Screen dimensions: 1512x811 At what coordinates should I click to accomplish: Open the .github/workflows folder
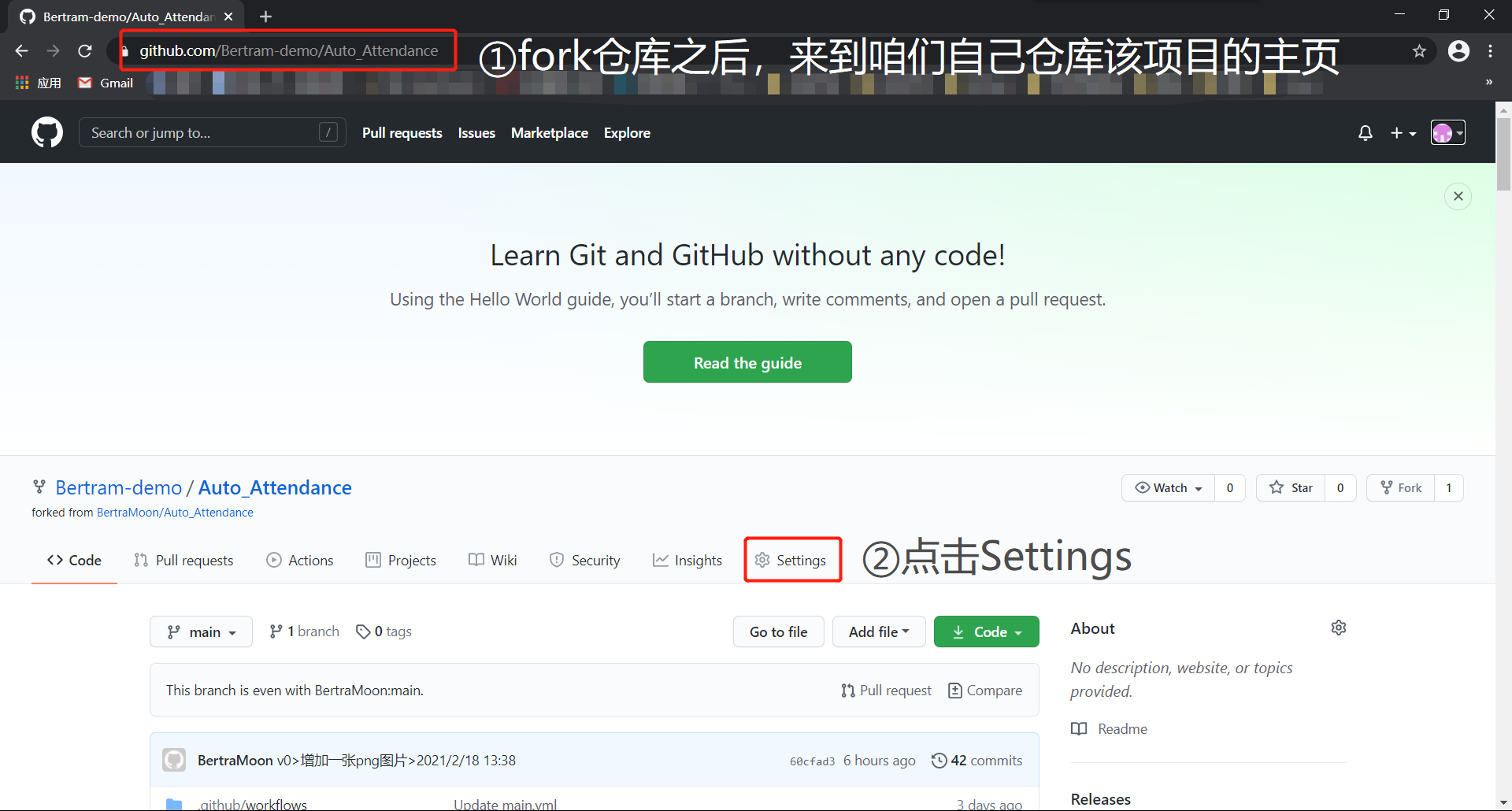click(x=252, y=804)
